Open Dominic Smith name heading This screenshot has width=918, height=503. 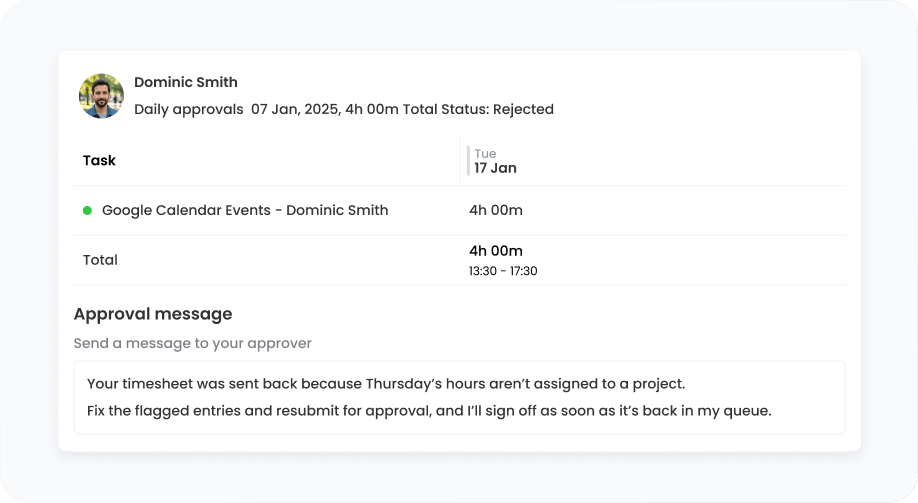[x=186, y=82]
